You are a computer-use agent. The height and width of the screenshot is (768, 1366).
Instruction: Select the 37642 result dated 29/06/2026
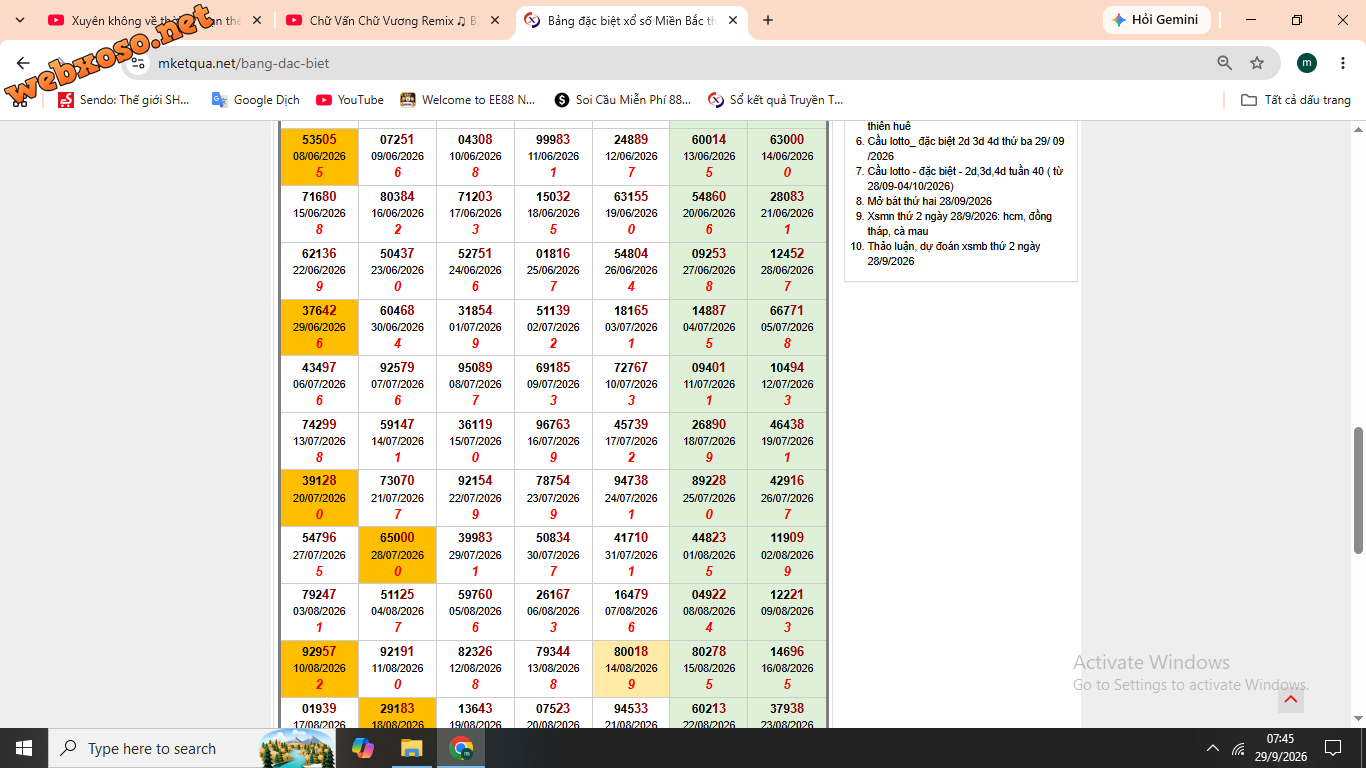(319, 327)
